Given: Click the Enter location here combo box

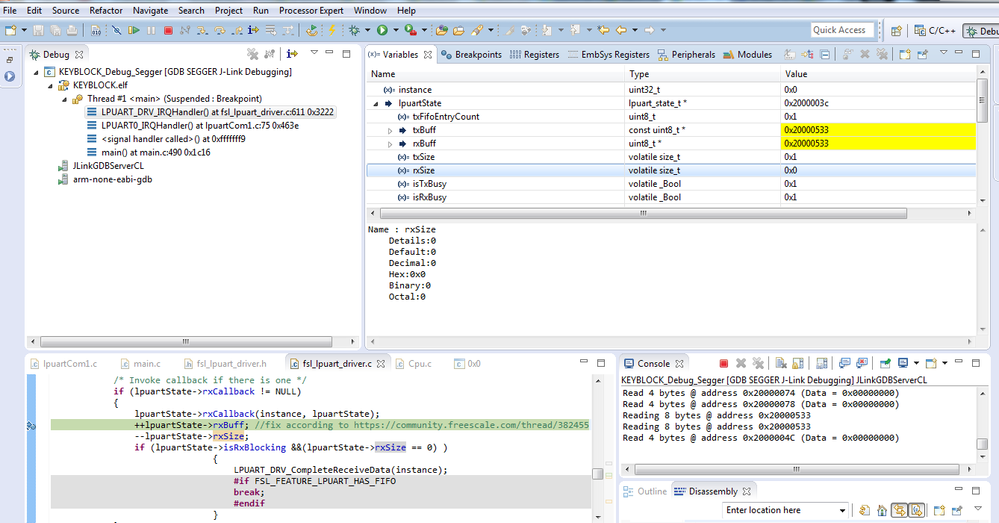Looking at the screenshot, I should click(x=785, y=510).
